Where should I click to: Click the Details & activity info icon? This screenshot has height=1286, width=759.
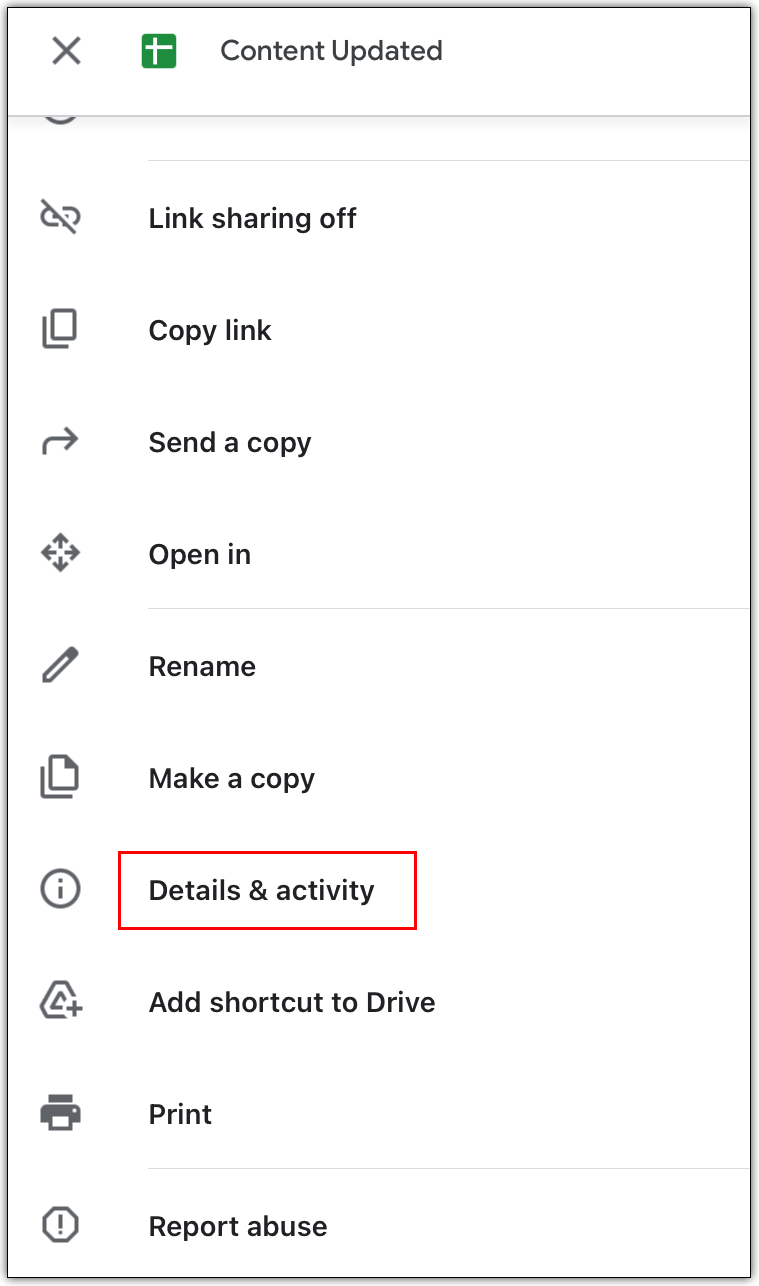click(x=60, y=889)
